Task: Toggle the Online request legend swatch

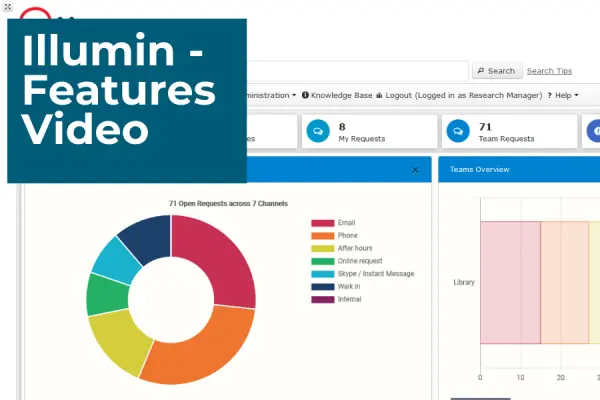Action: click(x=323, y=261)
